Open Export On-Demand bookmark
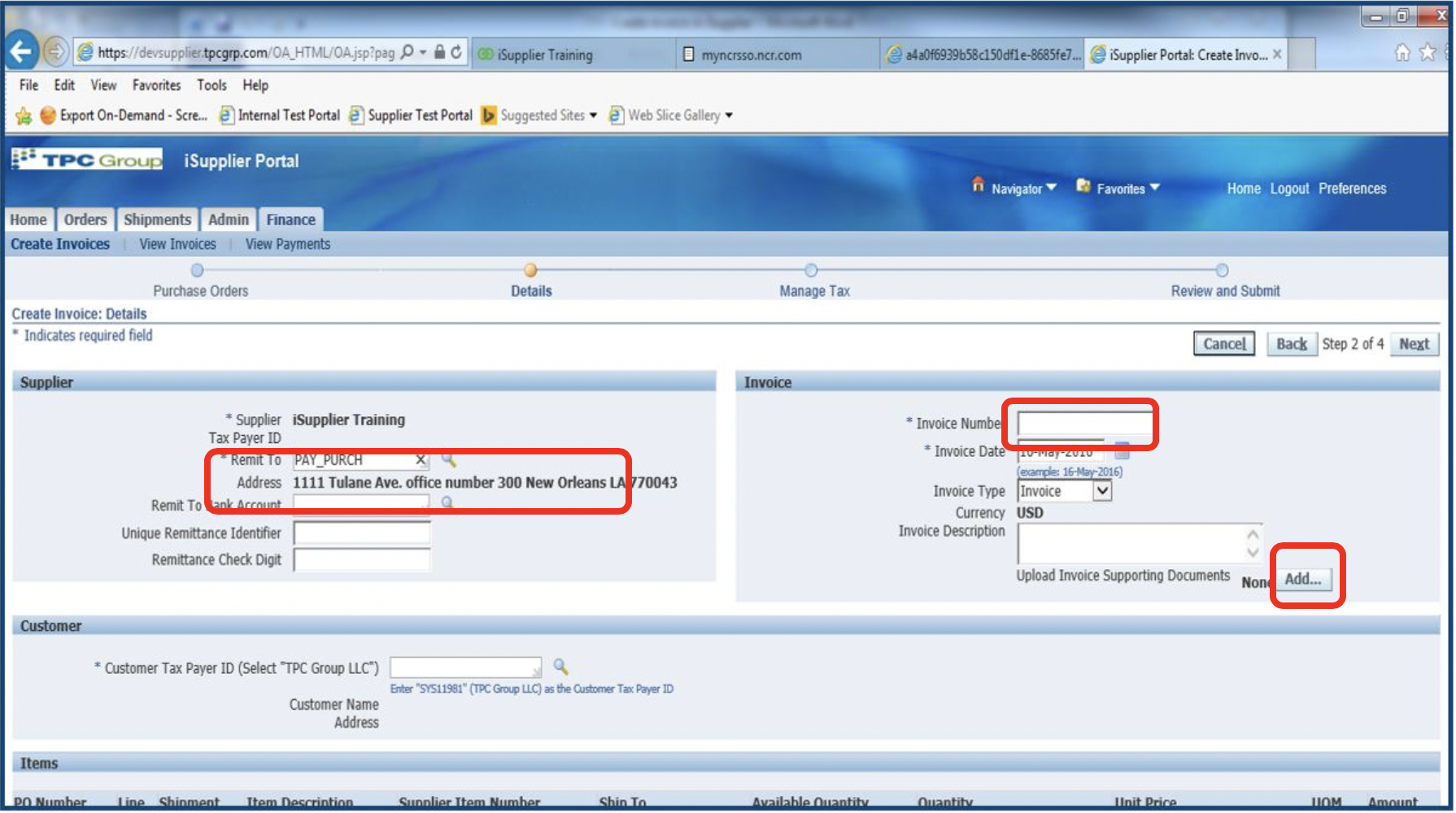 tap(124, 115)
